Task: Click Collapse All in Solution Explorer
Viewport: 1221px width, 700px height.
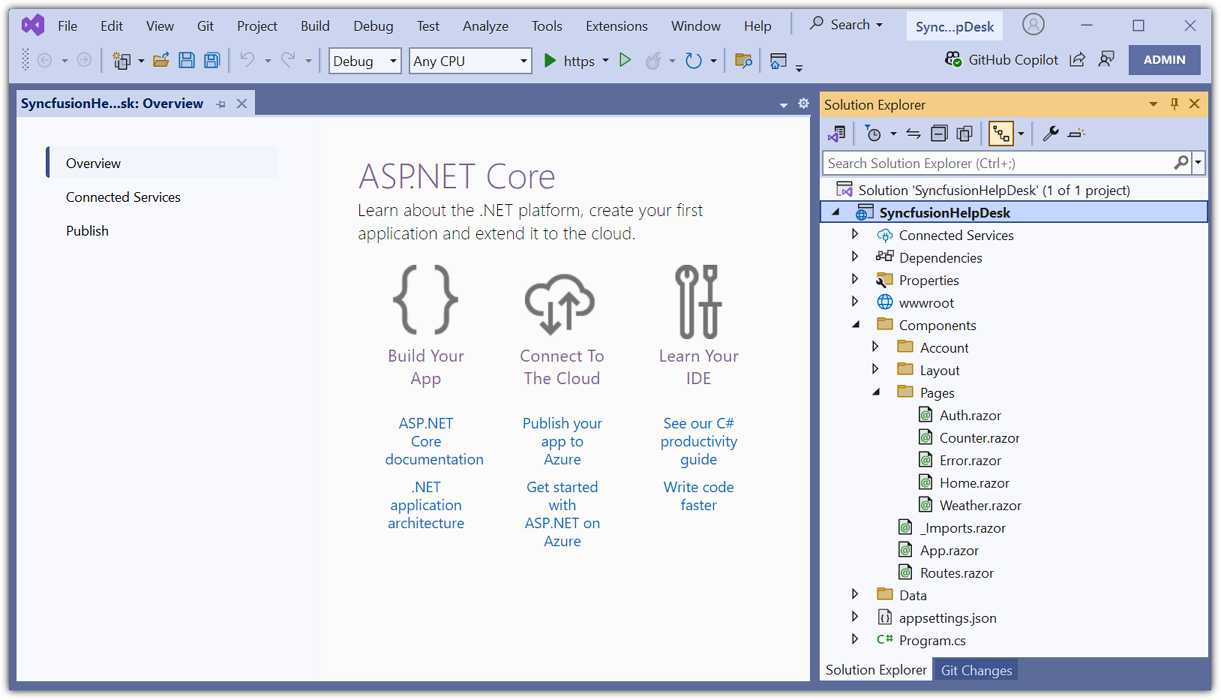Action: pyautogui.click(x=939, y=133)
